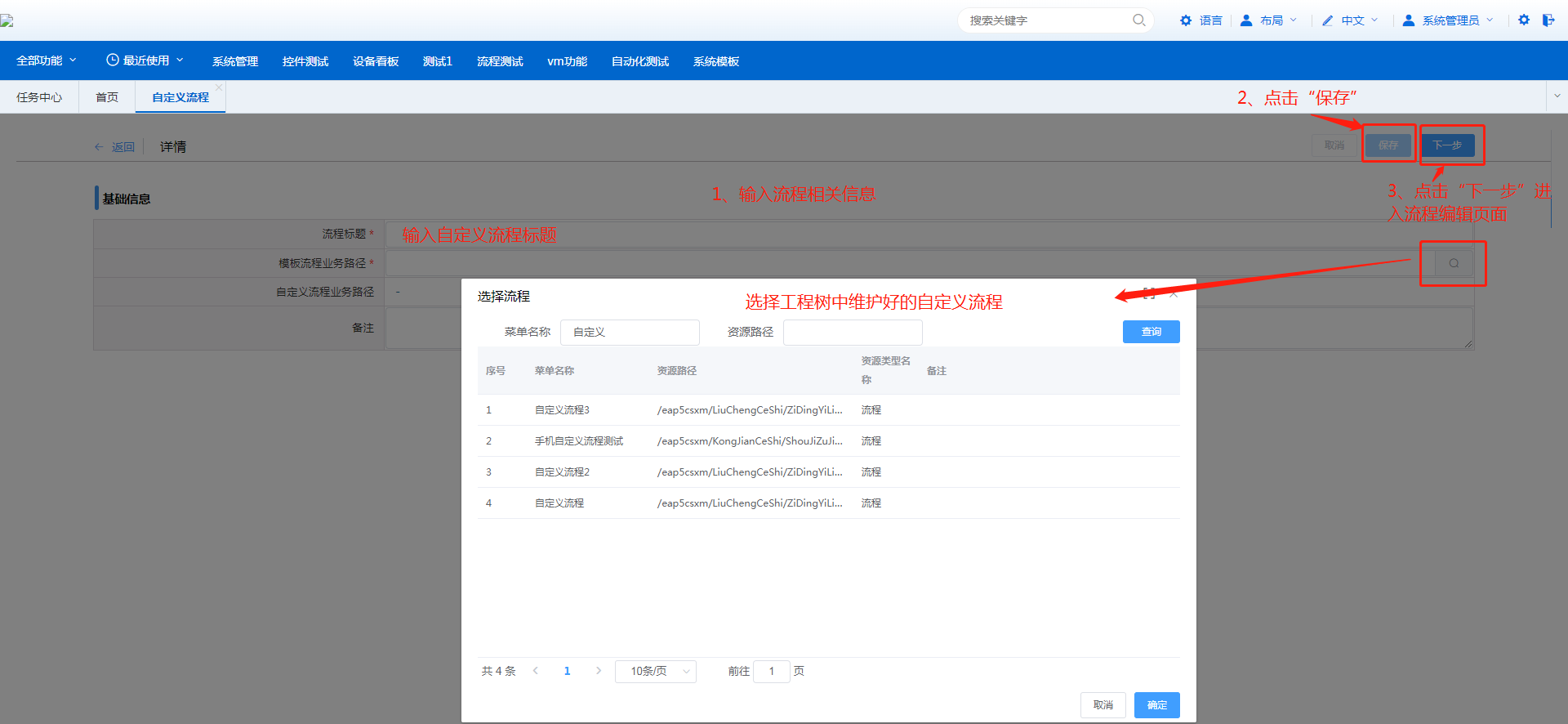Click the clock icon beside 最近使用
This screenshot has height=724, width=1568.
tap(113, 60)
